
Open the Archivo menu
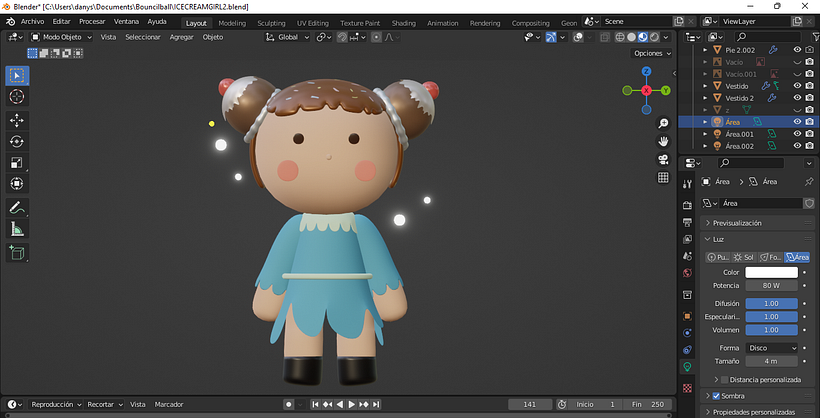(32, 22)
